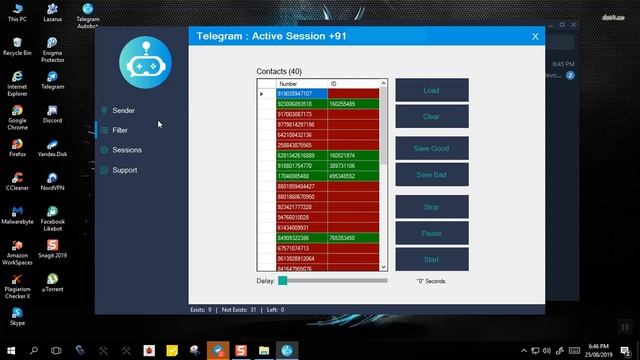Click the contacts list scrollbar thumb

pyautogui.click(x=383, y=126)
